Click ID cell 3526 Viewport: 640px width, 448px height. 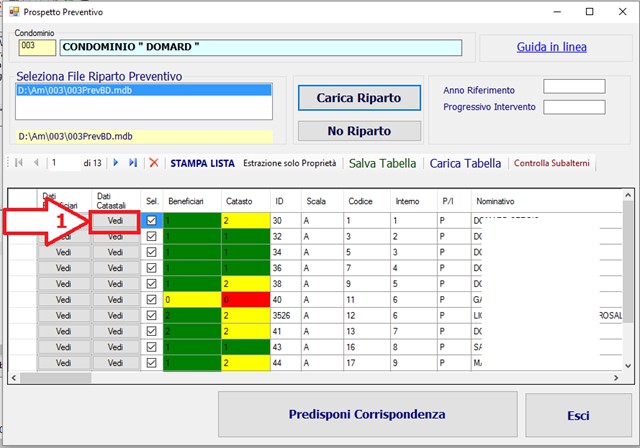tap(285, 315)
